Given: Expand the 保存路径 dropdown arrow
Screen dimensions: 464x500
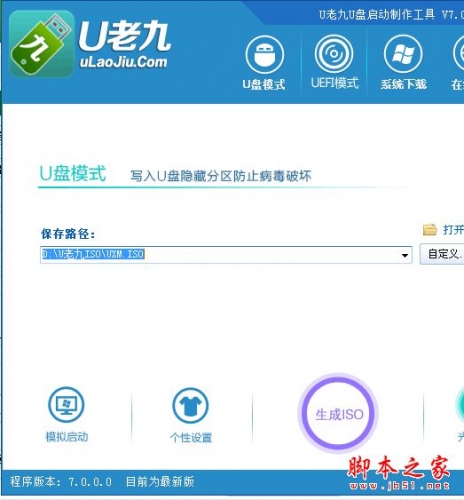Looking at the screenshot, I should [405, 255].
